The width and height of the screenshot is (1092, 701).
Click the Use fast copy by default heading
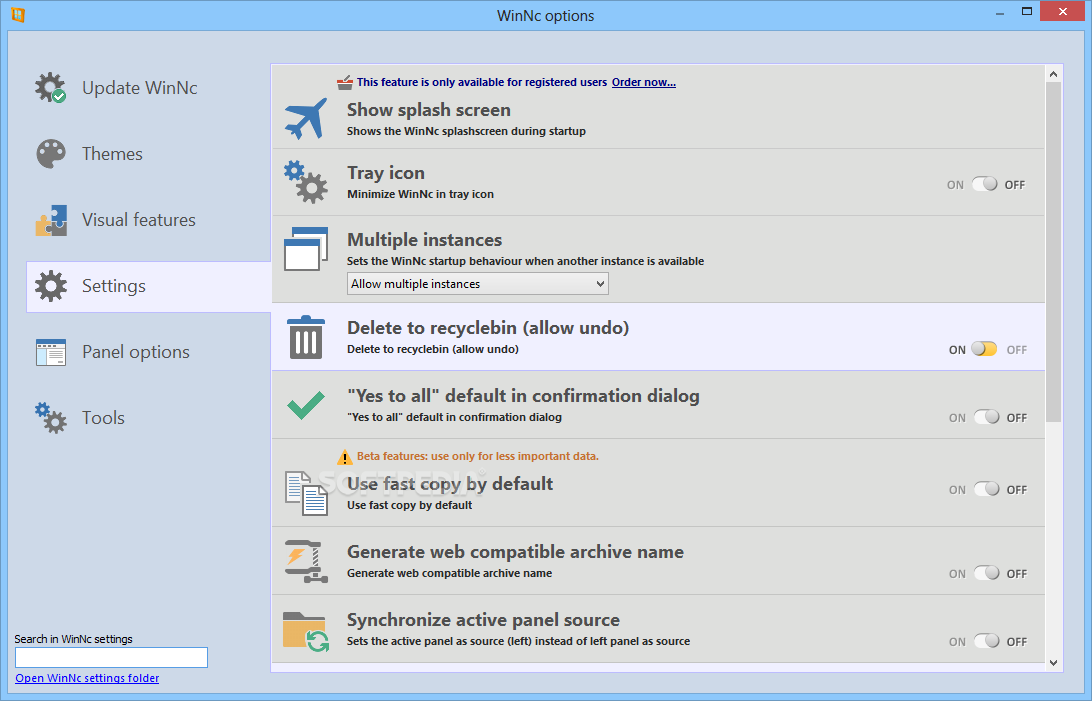pyautogui.click(x=450, y=484)
